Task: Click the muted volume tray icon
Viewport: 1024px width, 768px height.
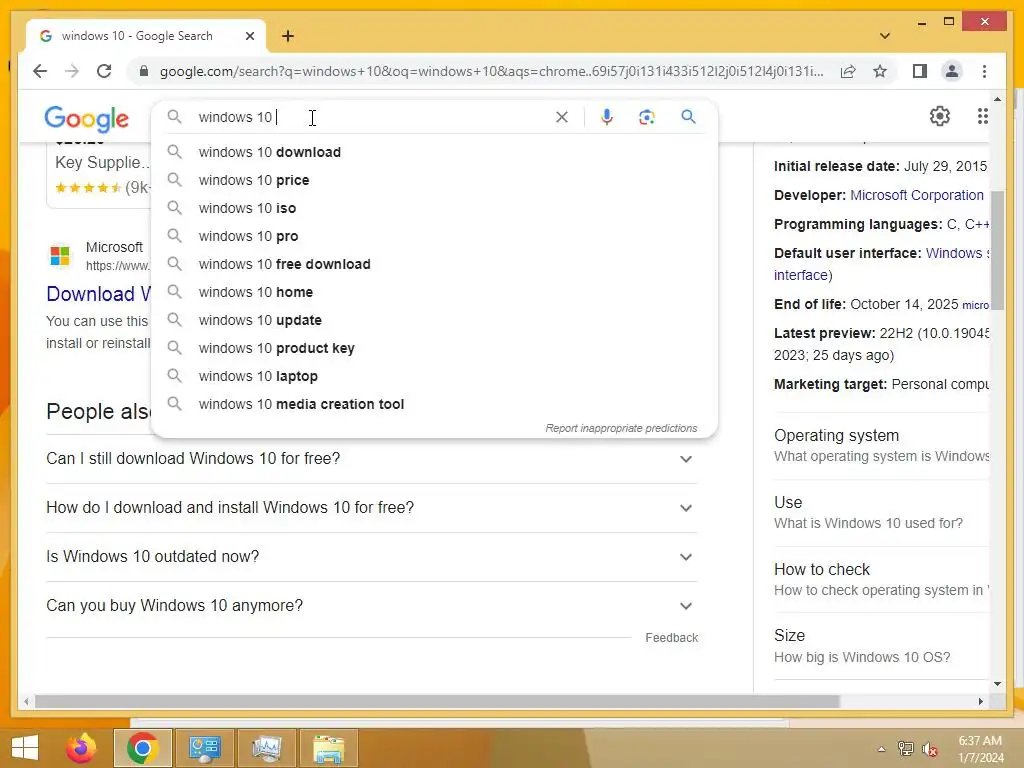Action: coord(930,749)
